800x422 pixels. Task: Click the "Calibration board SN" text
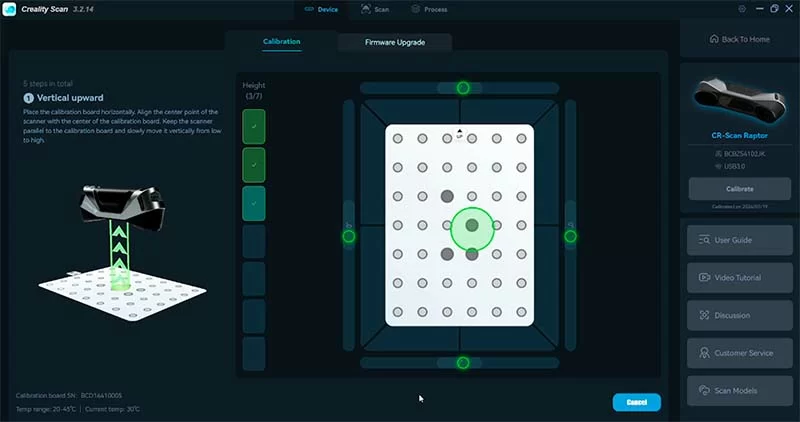[69, 395]
